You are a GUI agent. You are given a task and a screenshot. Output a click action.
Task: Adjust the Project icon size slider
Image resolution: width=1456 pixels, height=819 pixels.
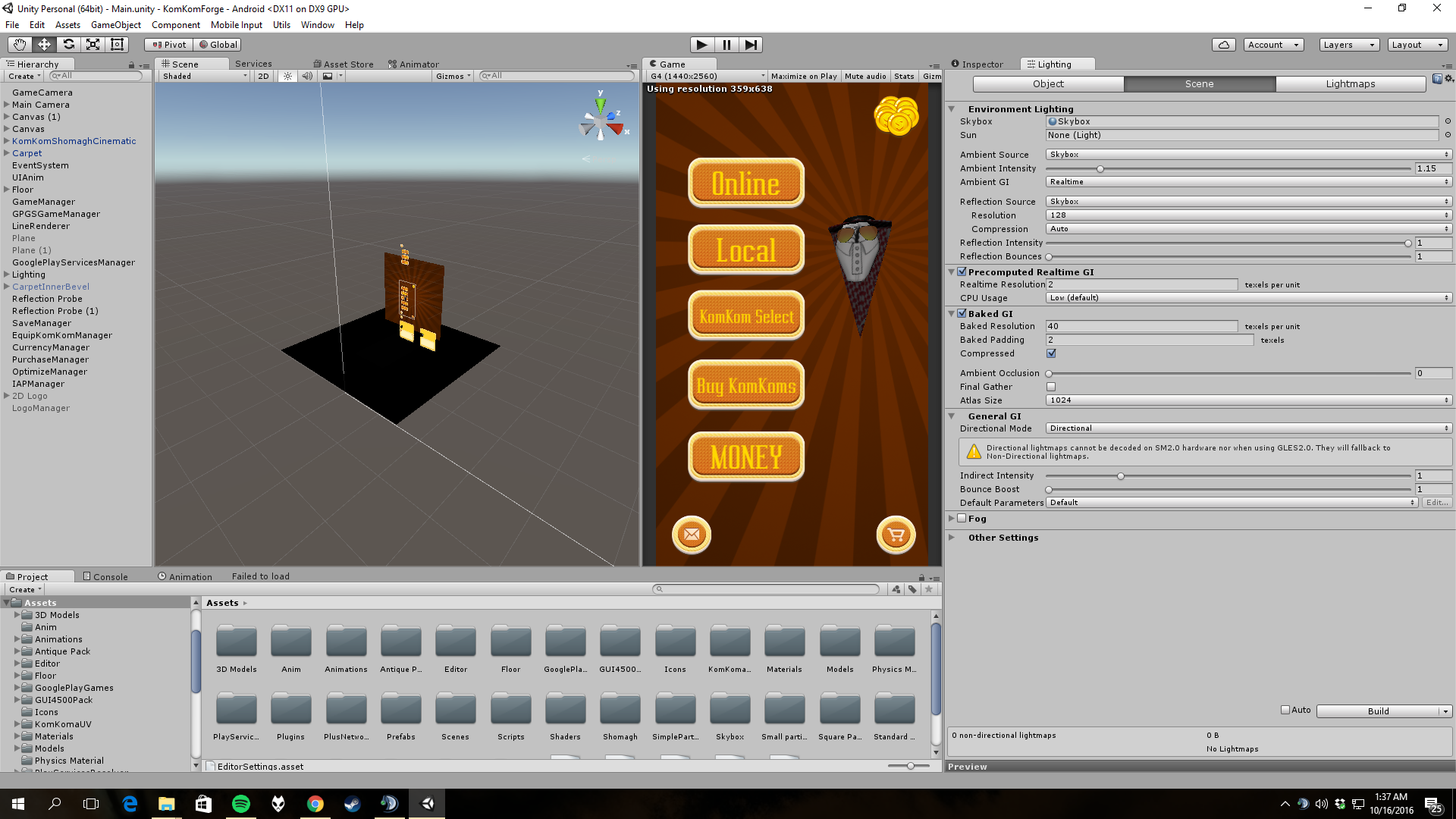(x=909, y=766)
